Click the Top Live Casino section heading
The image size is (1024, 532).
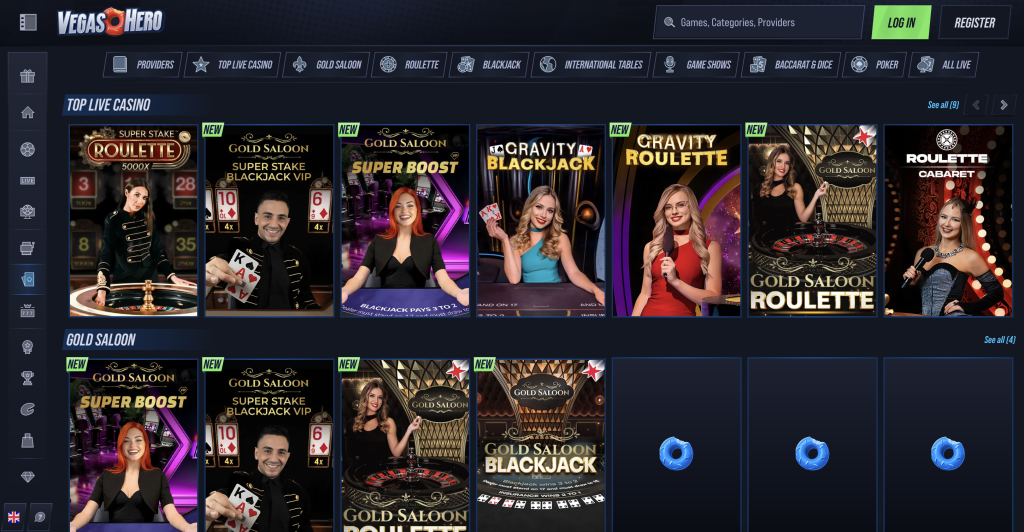108,104
